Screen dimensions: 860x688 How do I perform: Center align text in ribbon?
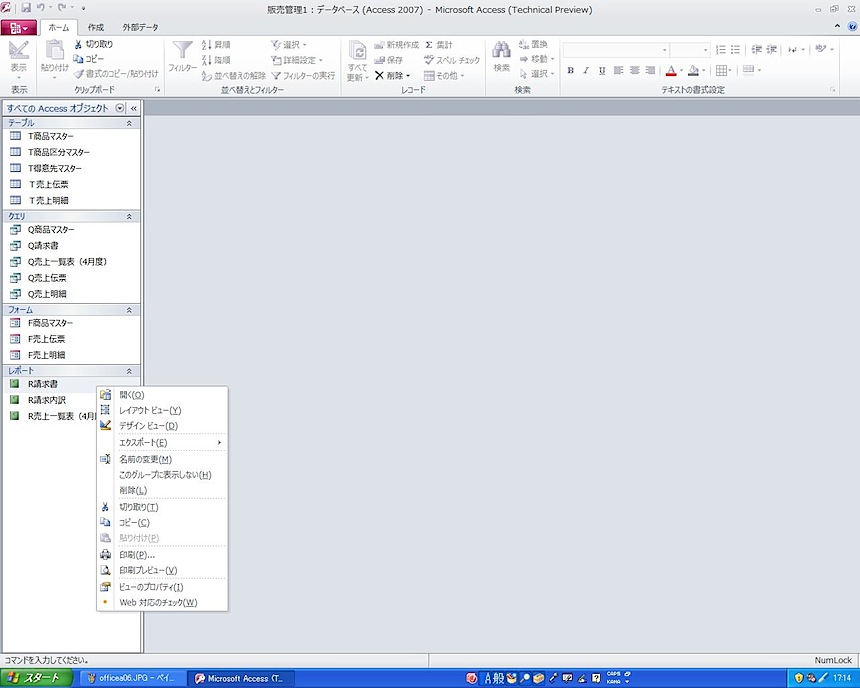pyautogui.click(x=635, y=70)
